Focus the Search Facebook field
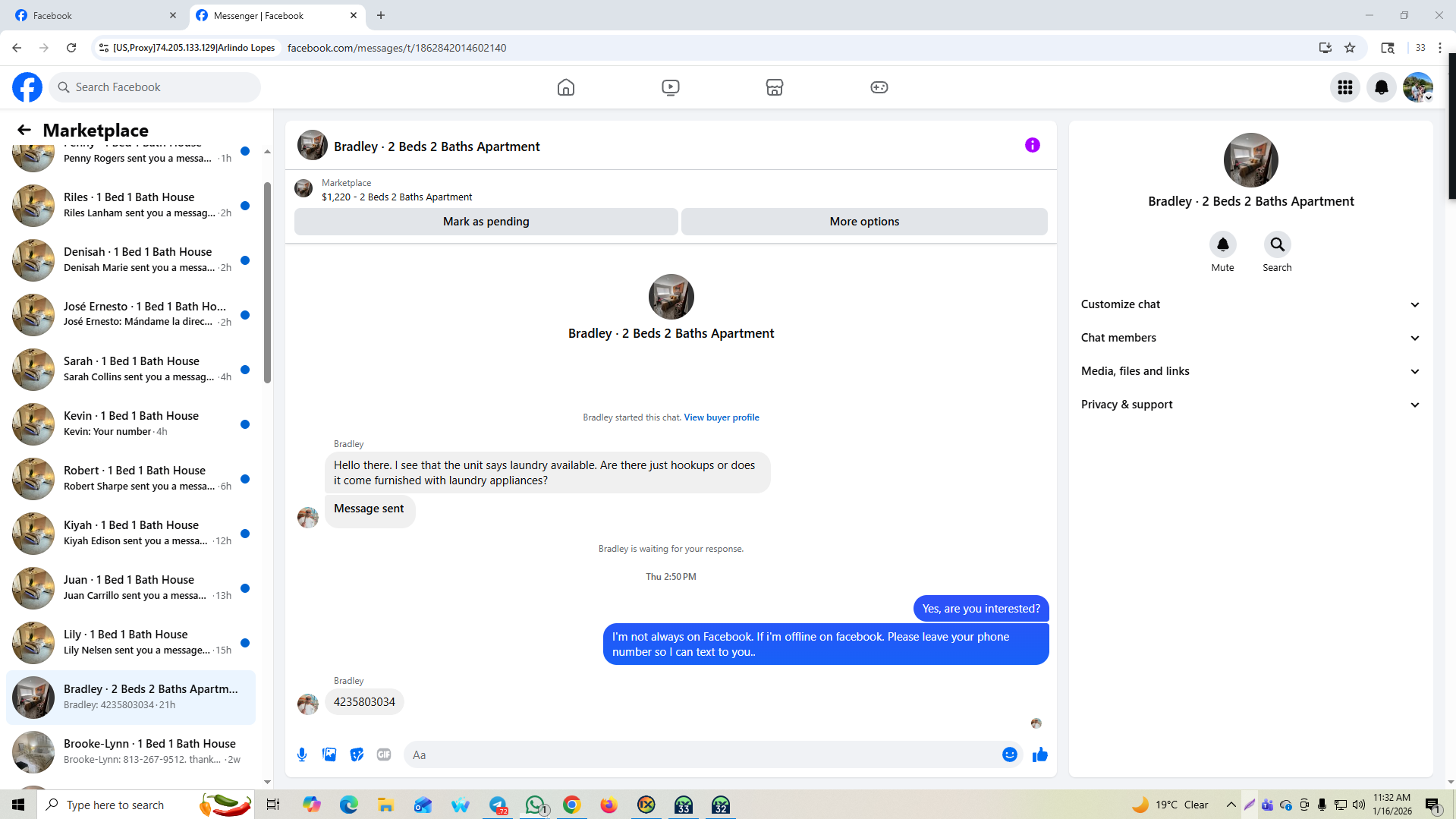Screen dimensions: 1456x819 pyautogui.click(x=155, y=87)
